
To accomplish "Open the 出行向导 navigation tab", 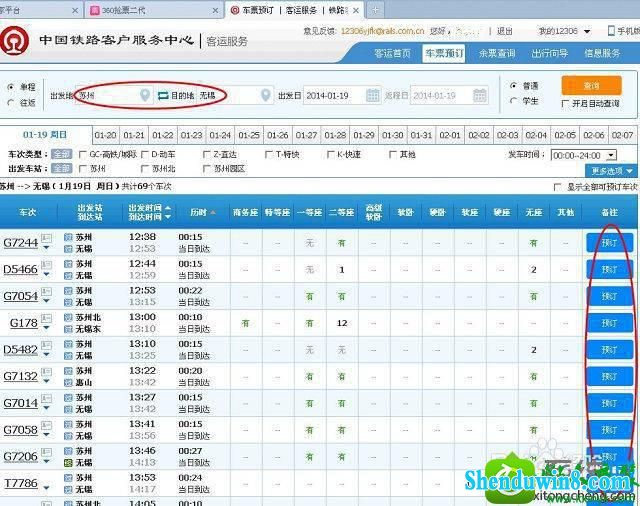I will coord(549,53).
